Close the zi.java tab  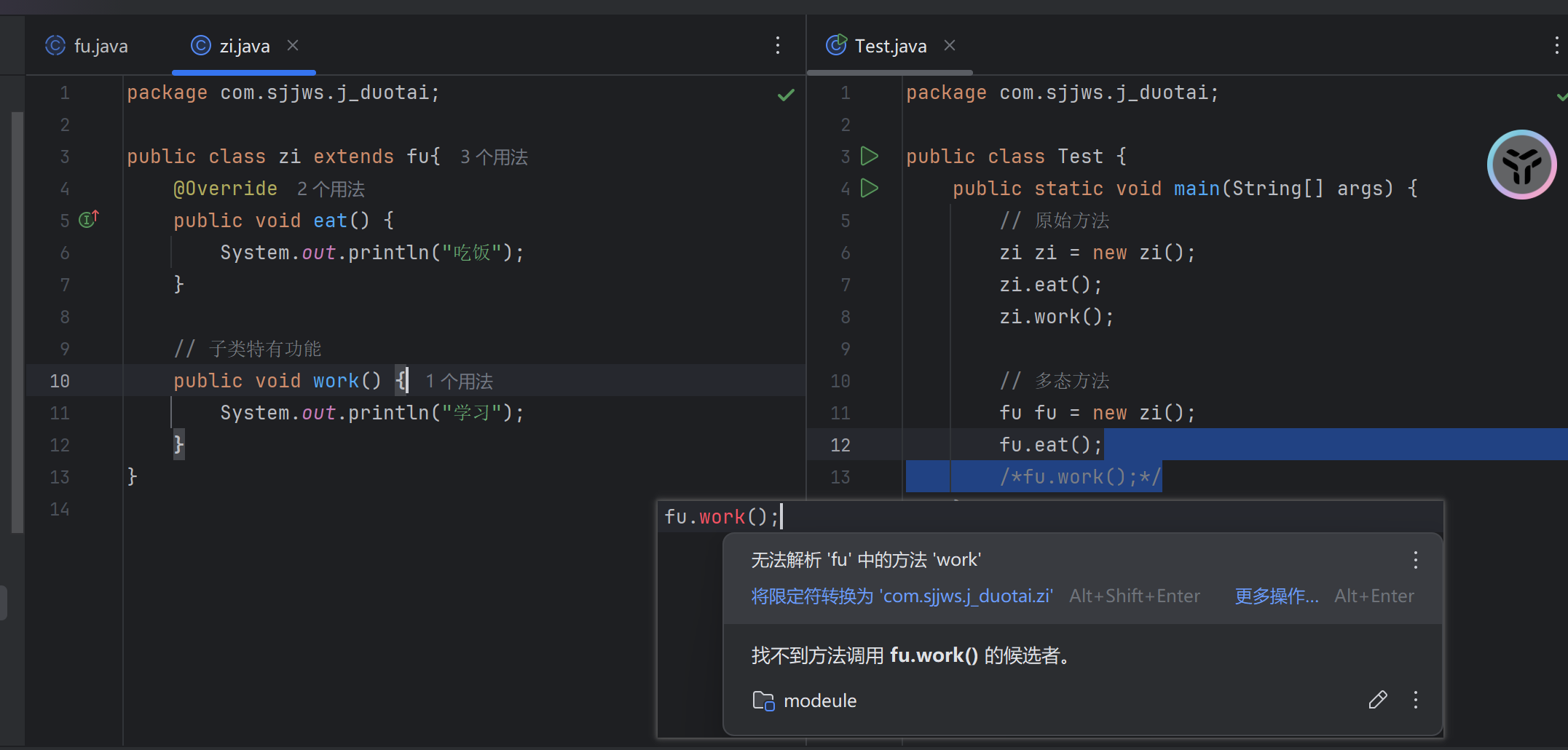(x=293, y=45)
